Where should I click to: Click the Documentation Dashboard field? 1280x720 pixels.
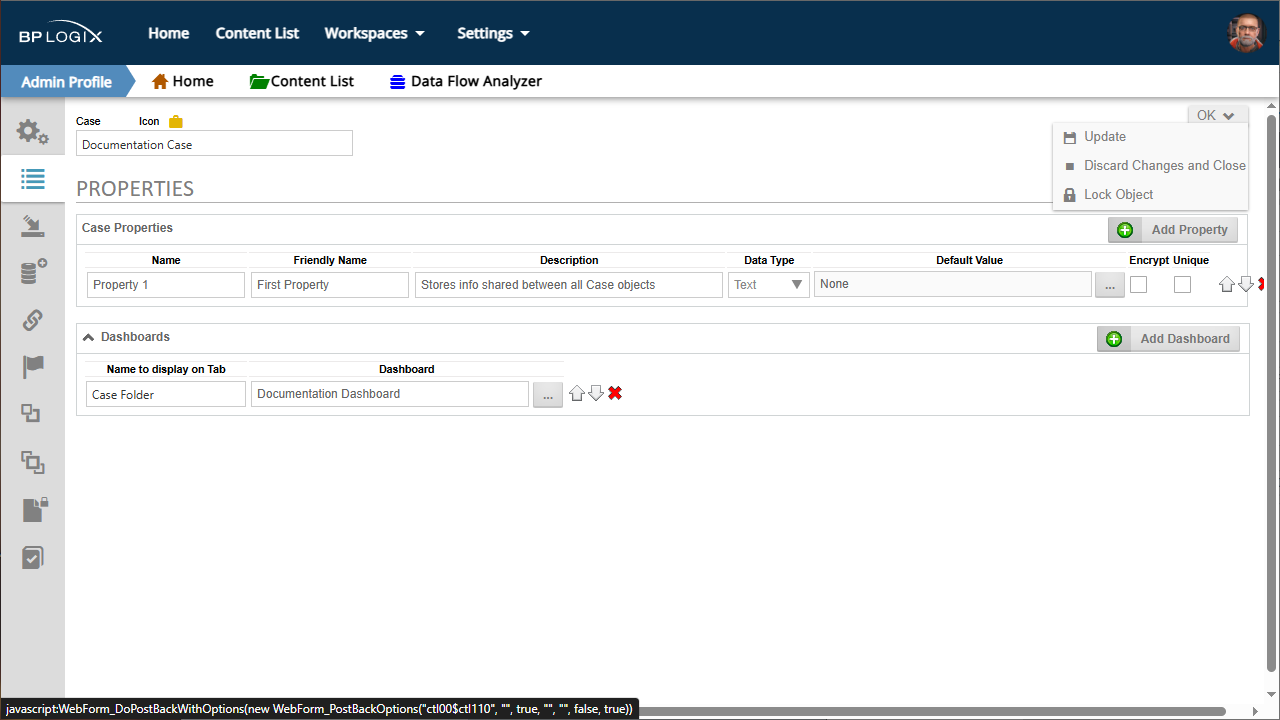pyautogui.click(x=390, y=394)
